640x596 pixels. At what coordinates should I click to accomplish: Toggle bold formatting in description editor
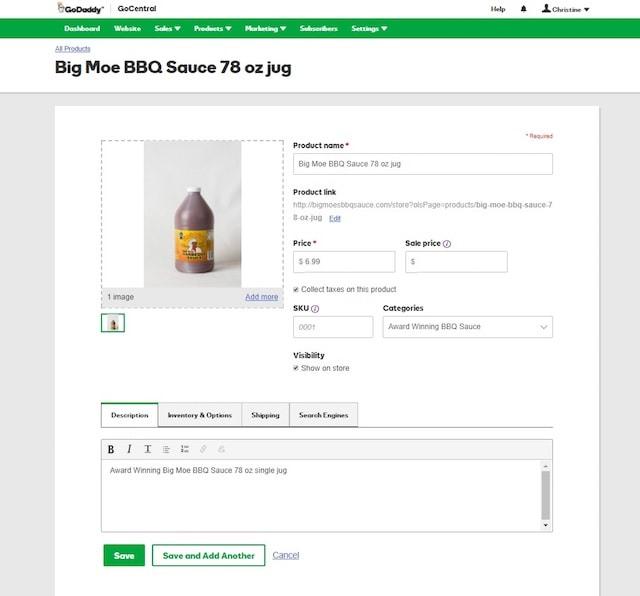click(111, 449)
